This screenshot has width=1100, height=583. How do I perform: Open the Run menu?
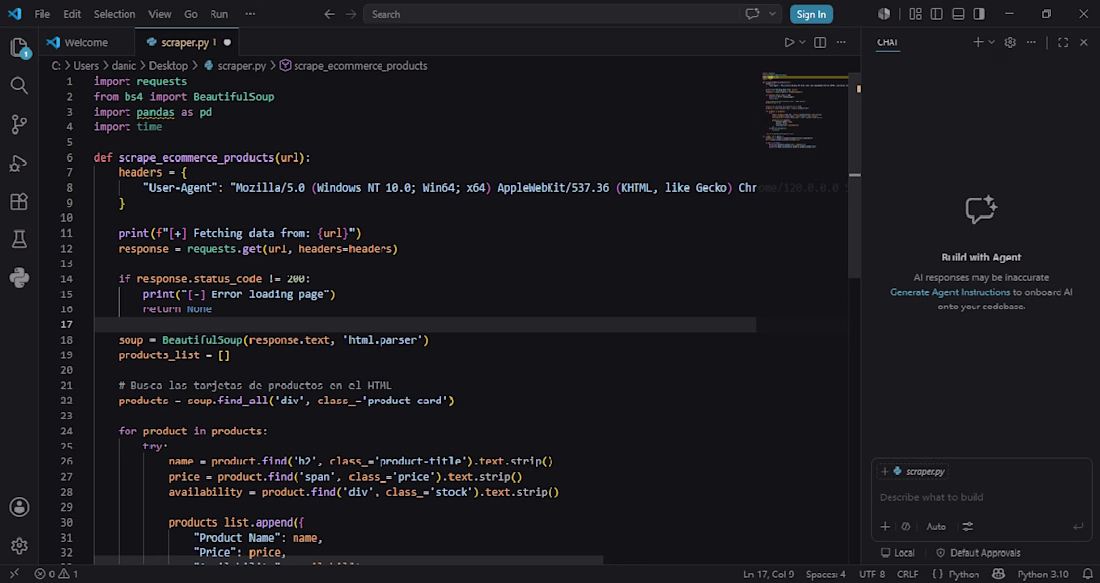coord(219,14)
